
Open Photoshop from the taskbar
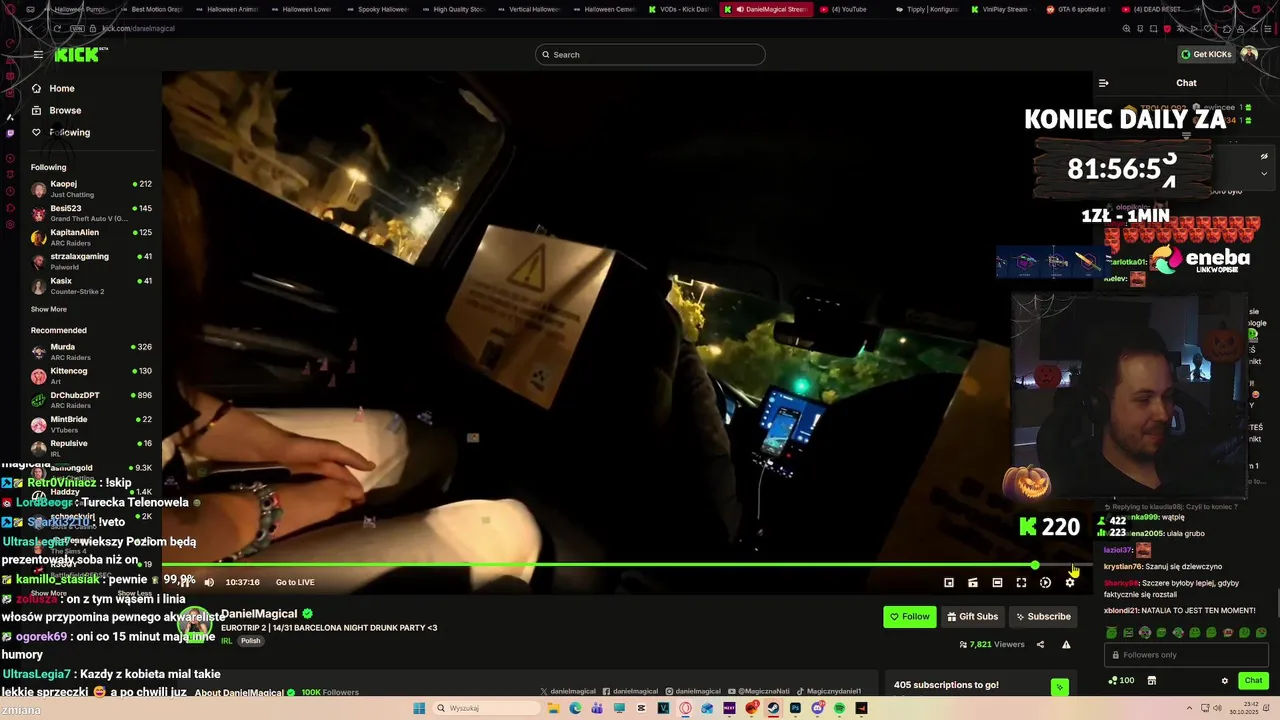click(x=795, y=708)
